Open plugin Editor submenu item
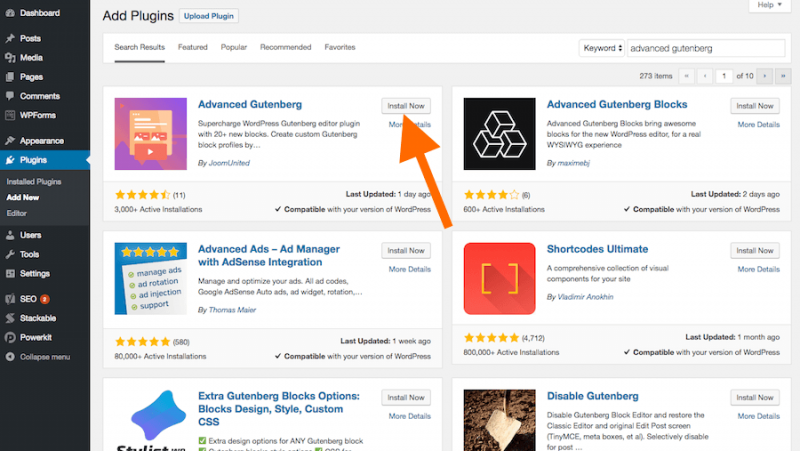Image resolution: width=800 pixels, height=451 pixels. (x=16, y=213)
